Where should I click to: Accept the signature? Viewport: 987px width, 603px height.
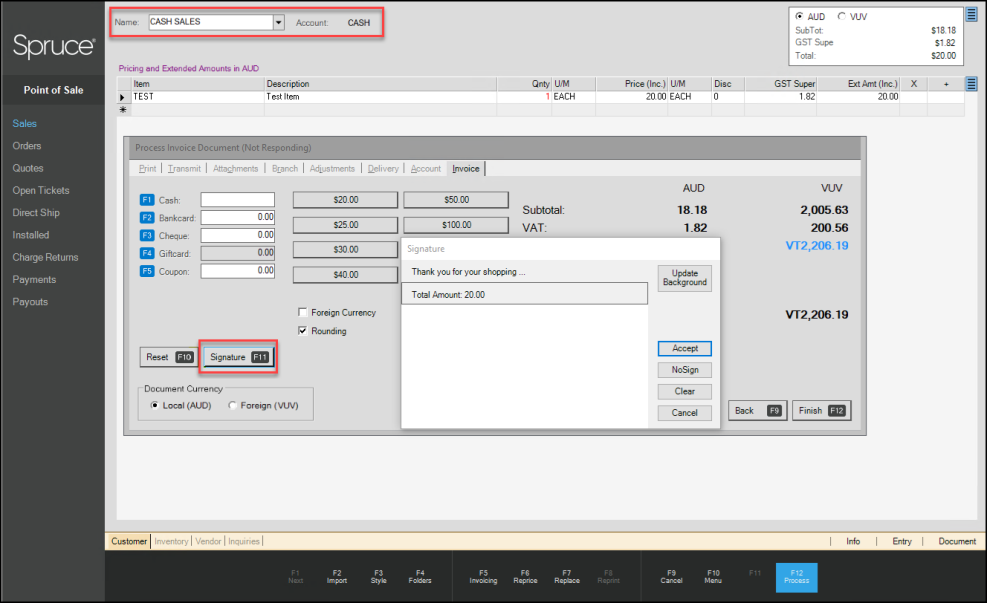685,348
